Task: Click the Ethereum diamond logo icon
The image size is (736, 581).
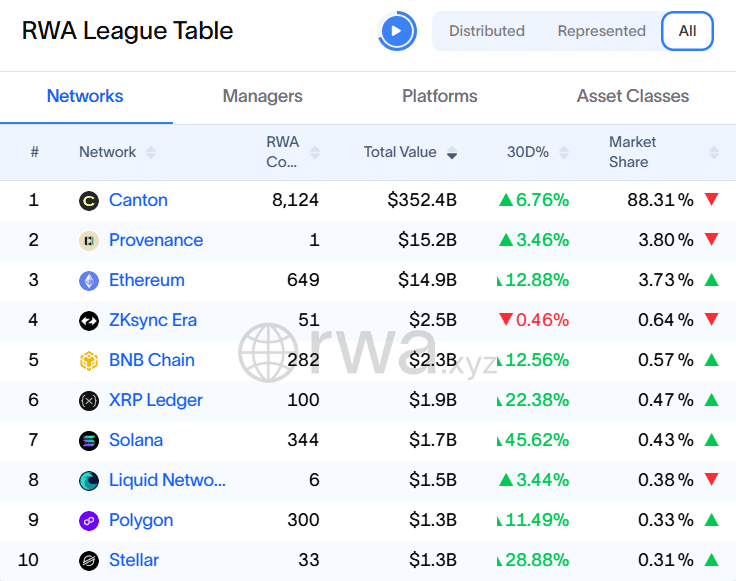Action: [x=89, y=281]
